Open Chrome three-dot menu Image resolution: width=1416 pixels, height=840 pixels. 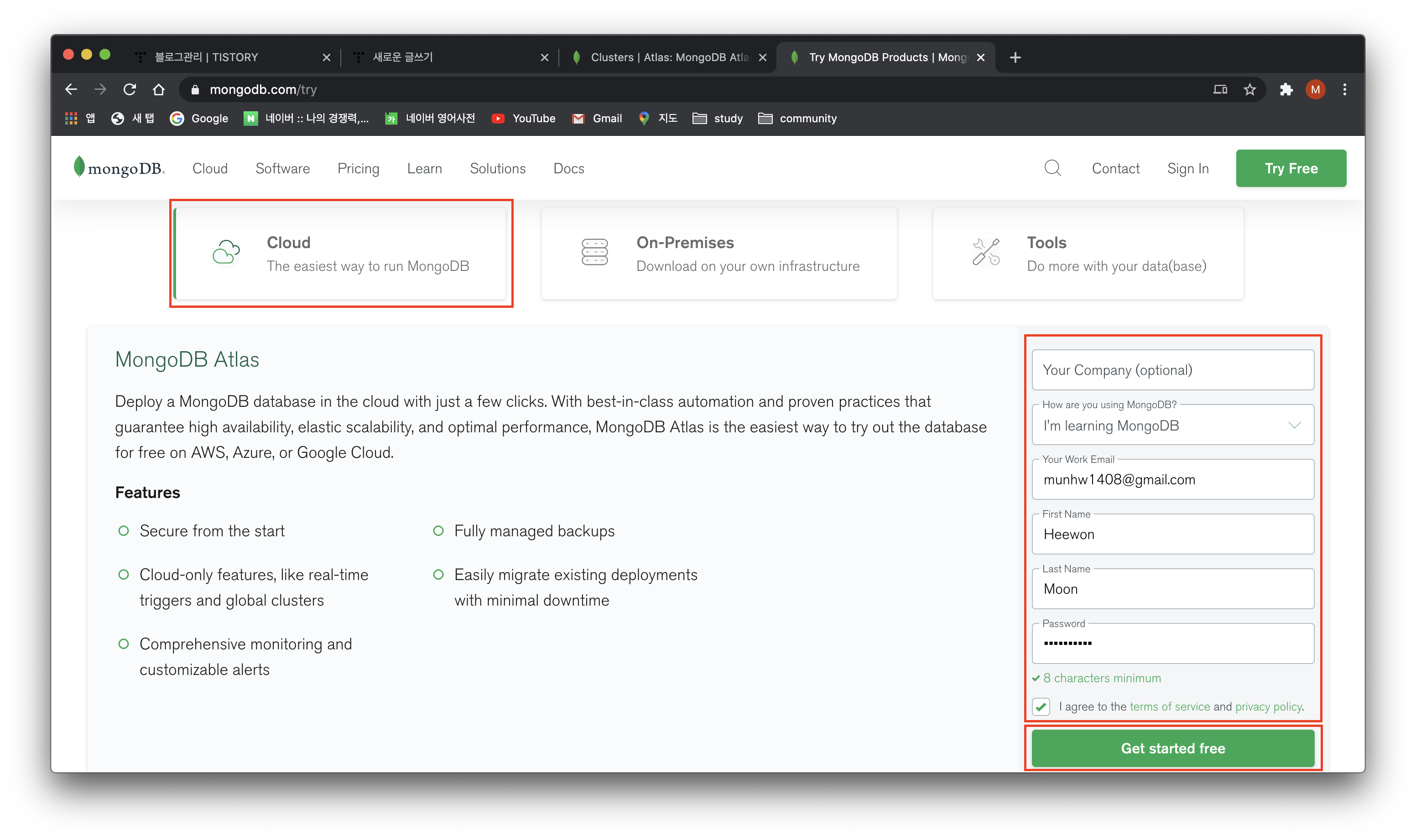1344,89
